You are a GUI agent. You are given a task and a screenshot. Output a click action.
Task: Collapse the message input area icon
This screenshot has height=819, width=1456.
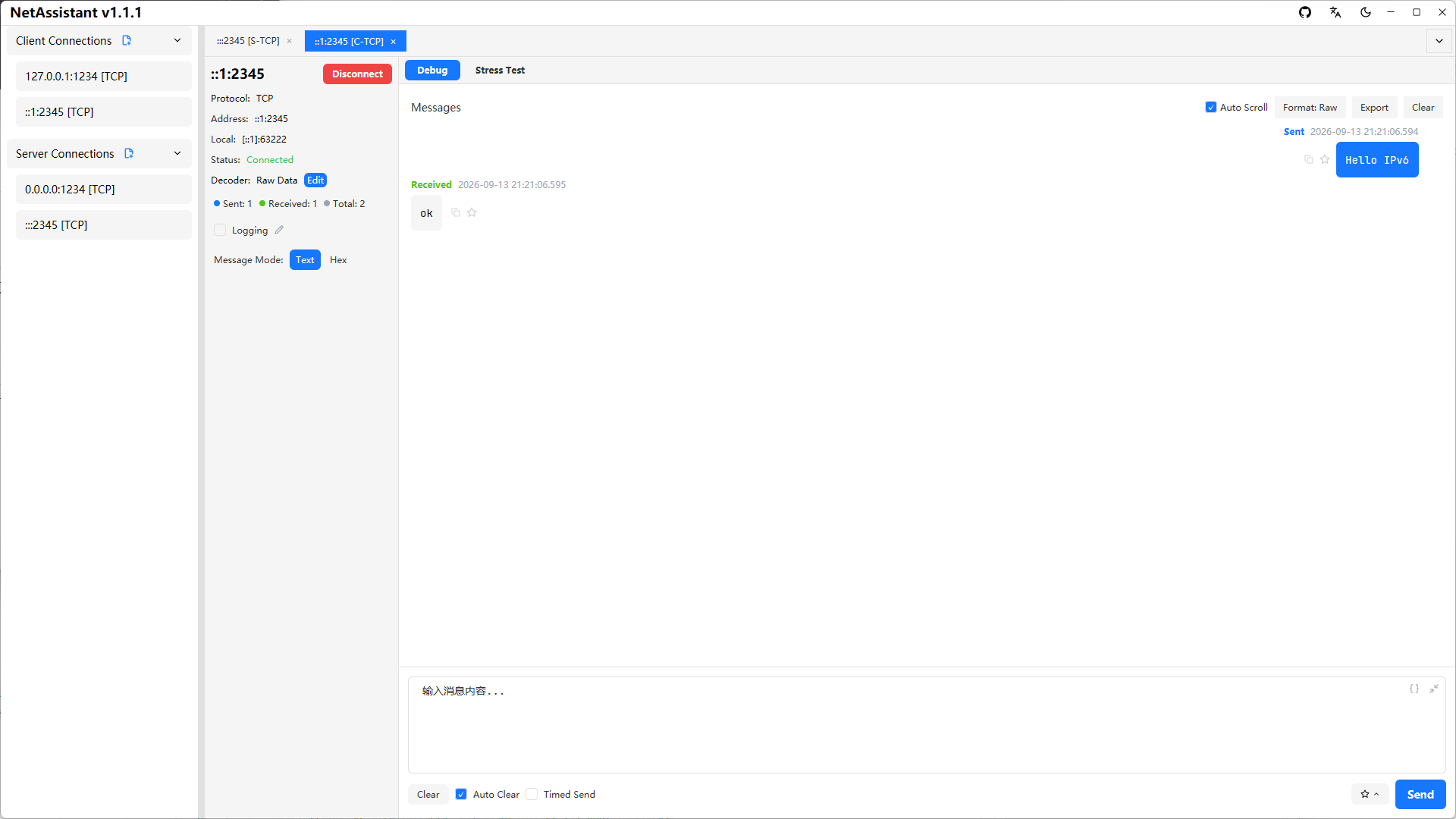pyautogui.click(x=1434, y=689)
